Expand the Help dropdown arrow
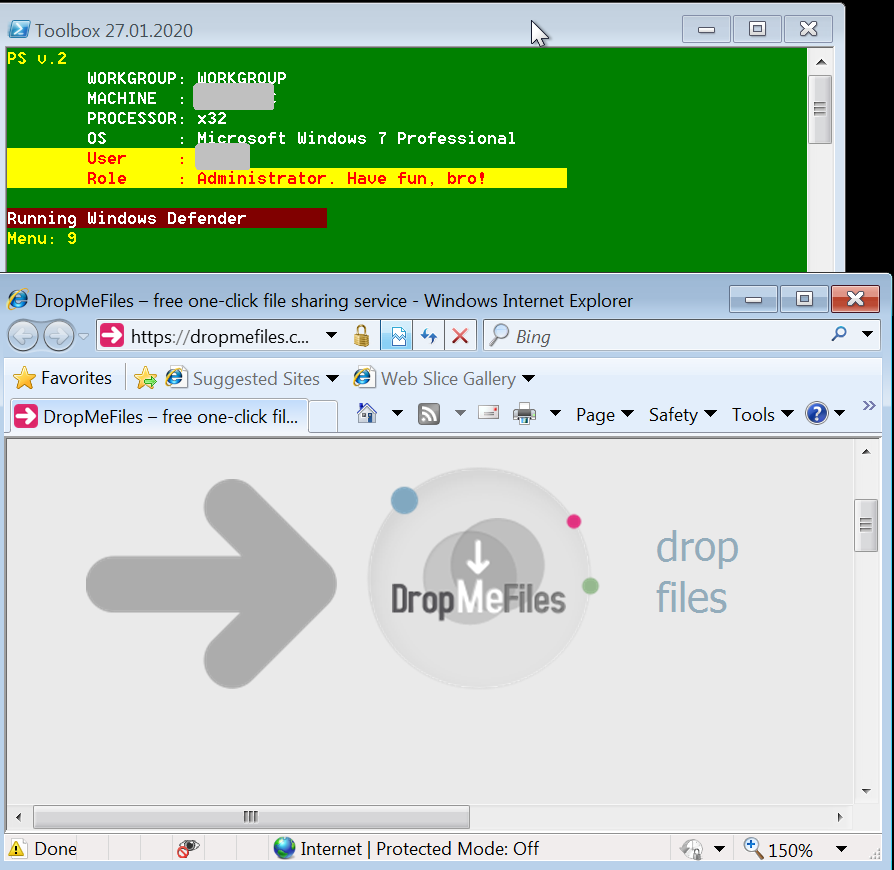This screenshot has width=894, height=870. (x=839, y=413)
